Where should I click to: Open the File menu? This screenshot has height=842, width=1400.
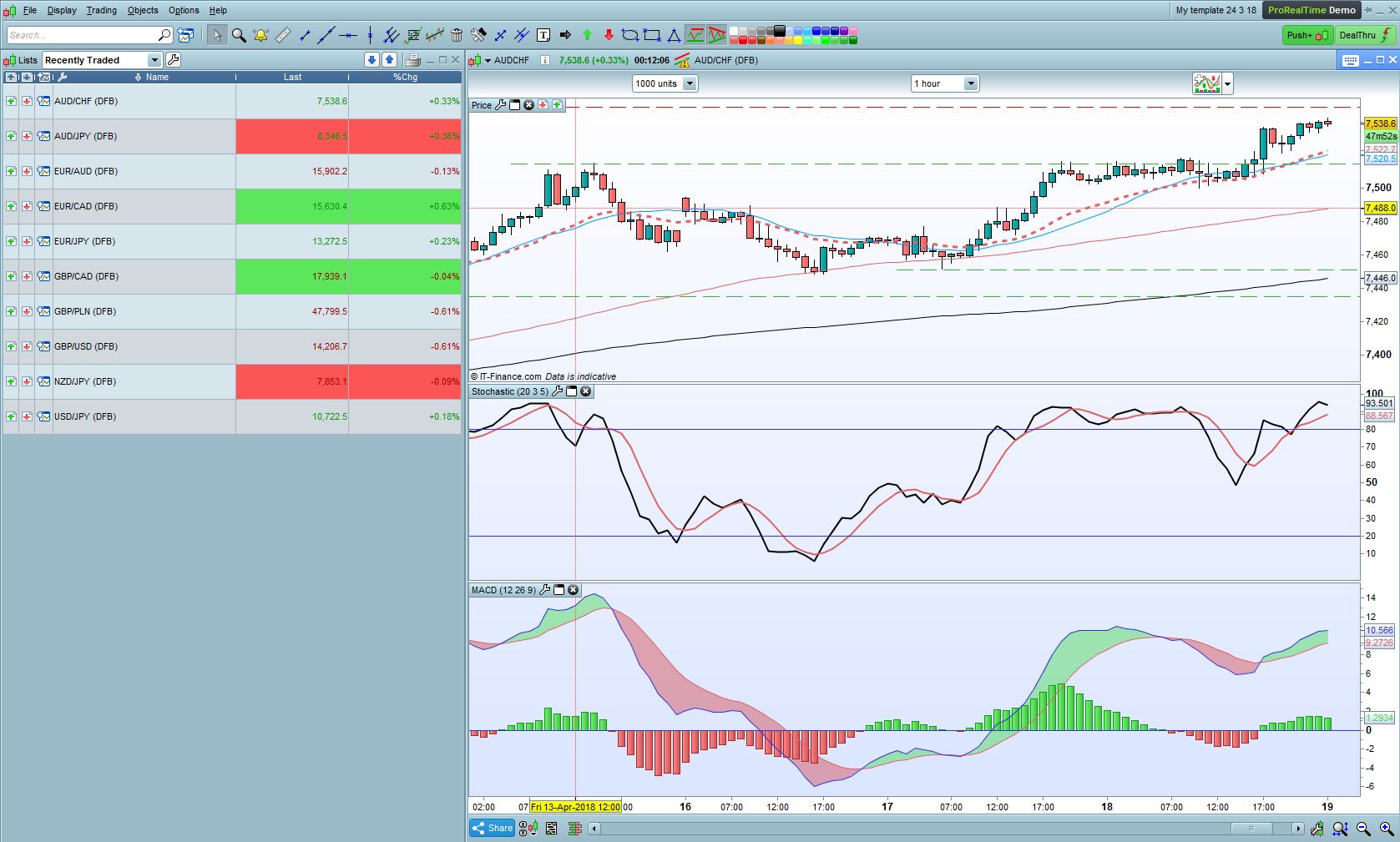30,10
